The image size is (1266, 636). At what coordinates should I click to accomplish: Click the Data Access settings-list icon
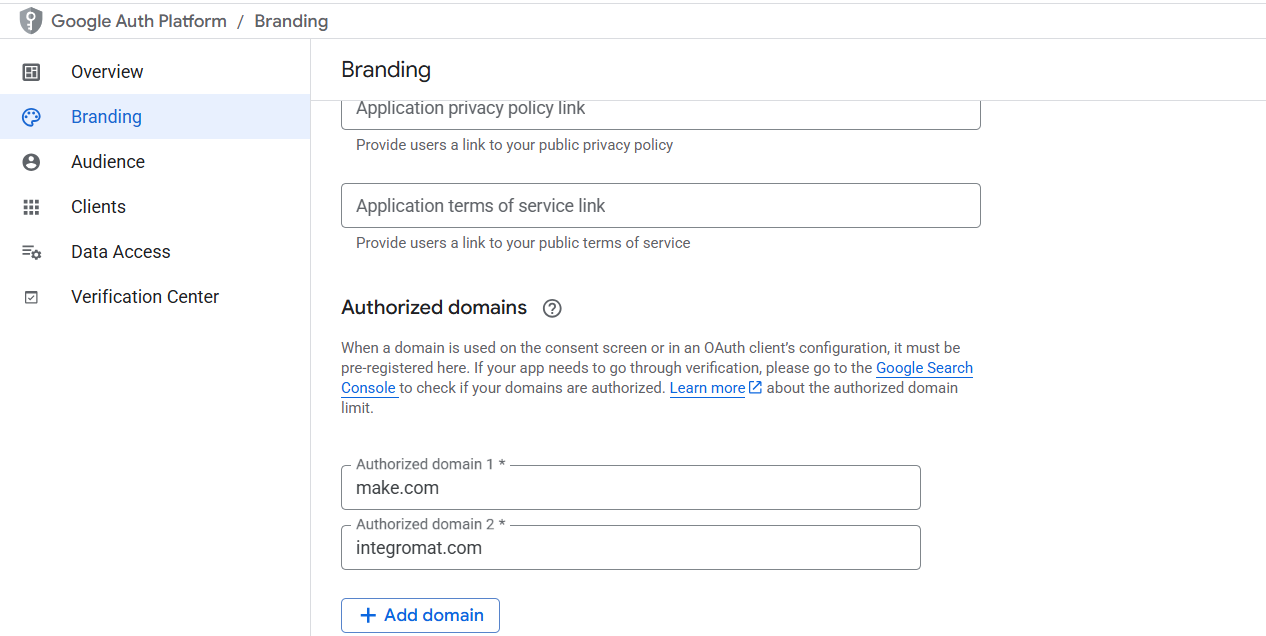(x=31, y=252)
